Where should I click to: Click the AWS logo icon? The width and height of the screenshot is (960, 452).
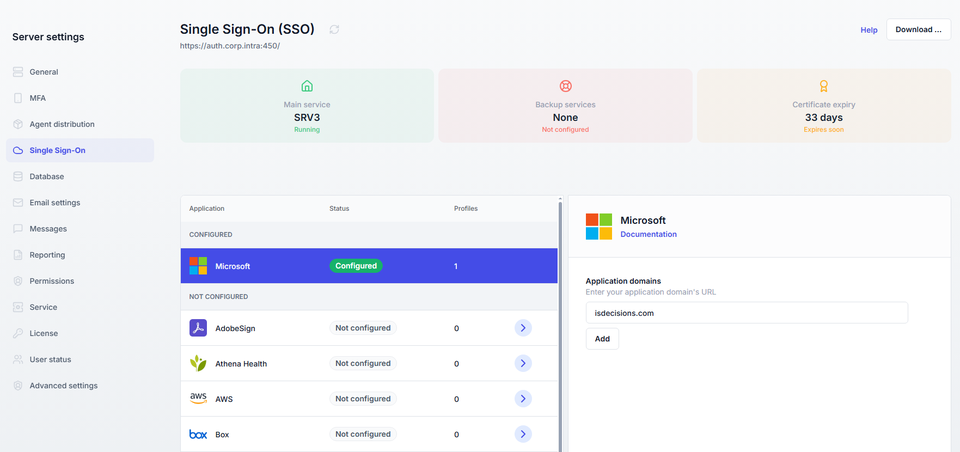pyautogui.click(x=198, y=398)
